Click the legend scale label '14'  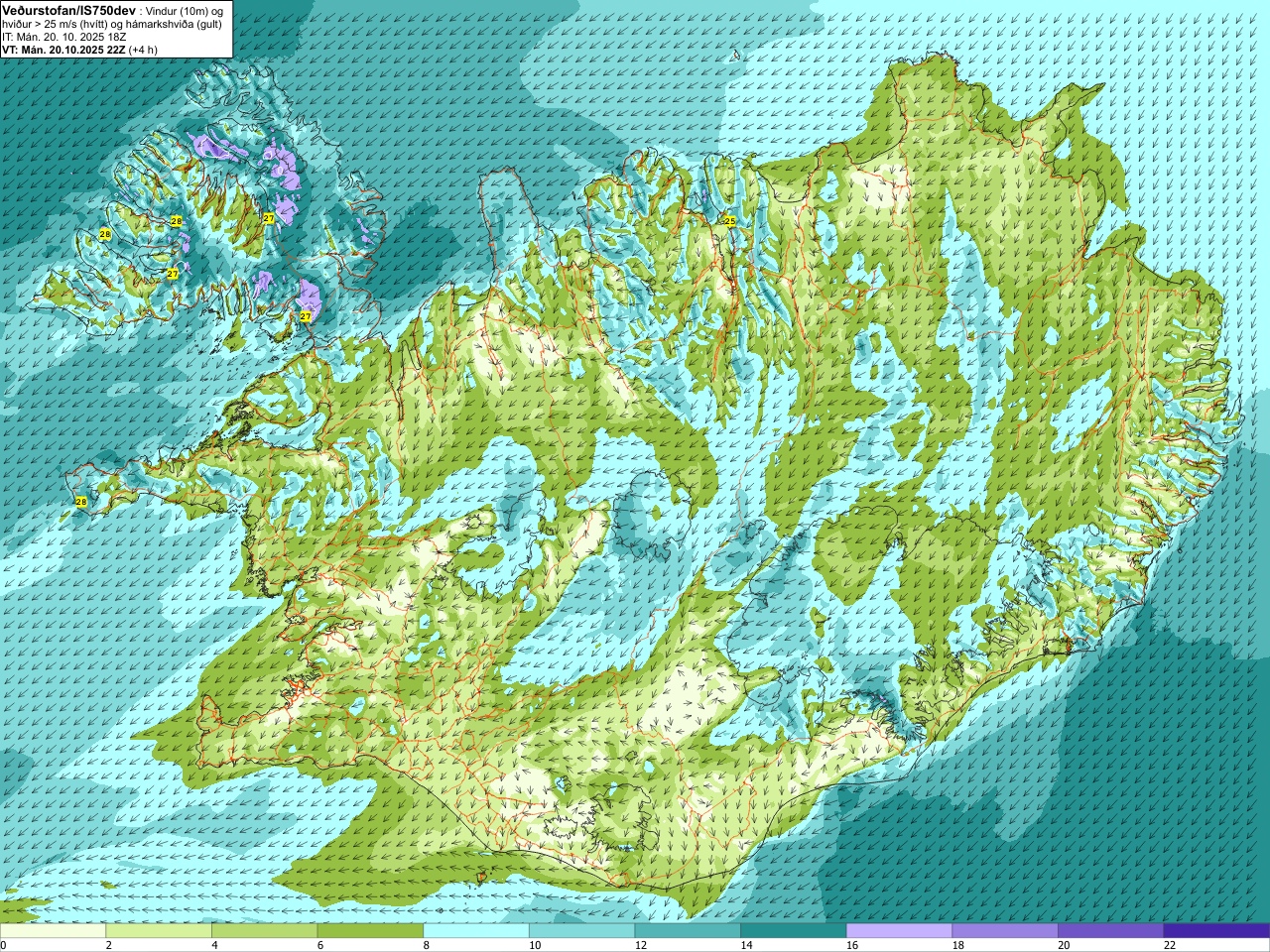[746, 945]
